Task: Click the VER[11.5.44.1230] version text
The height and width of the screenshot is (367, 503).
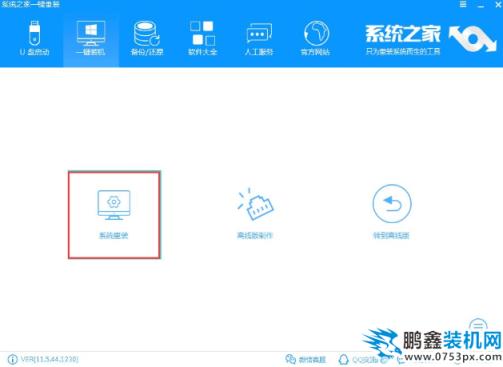Action: click(x=50, y=359)
